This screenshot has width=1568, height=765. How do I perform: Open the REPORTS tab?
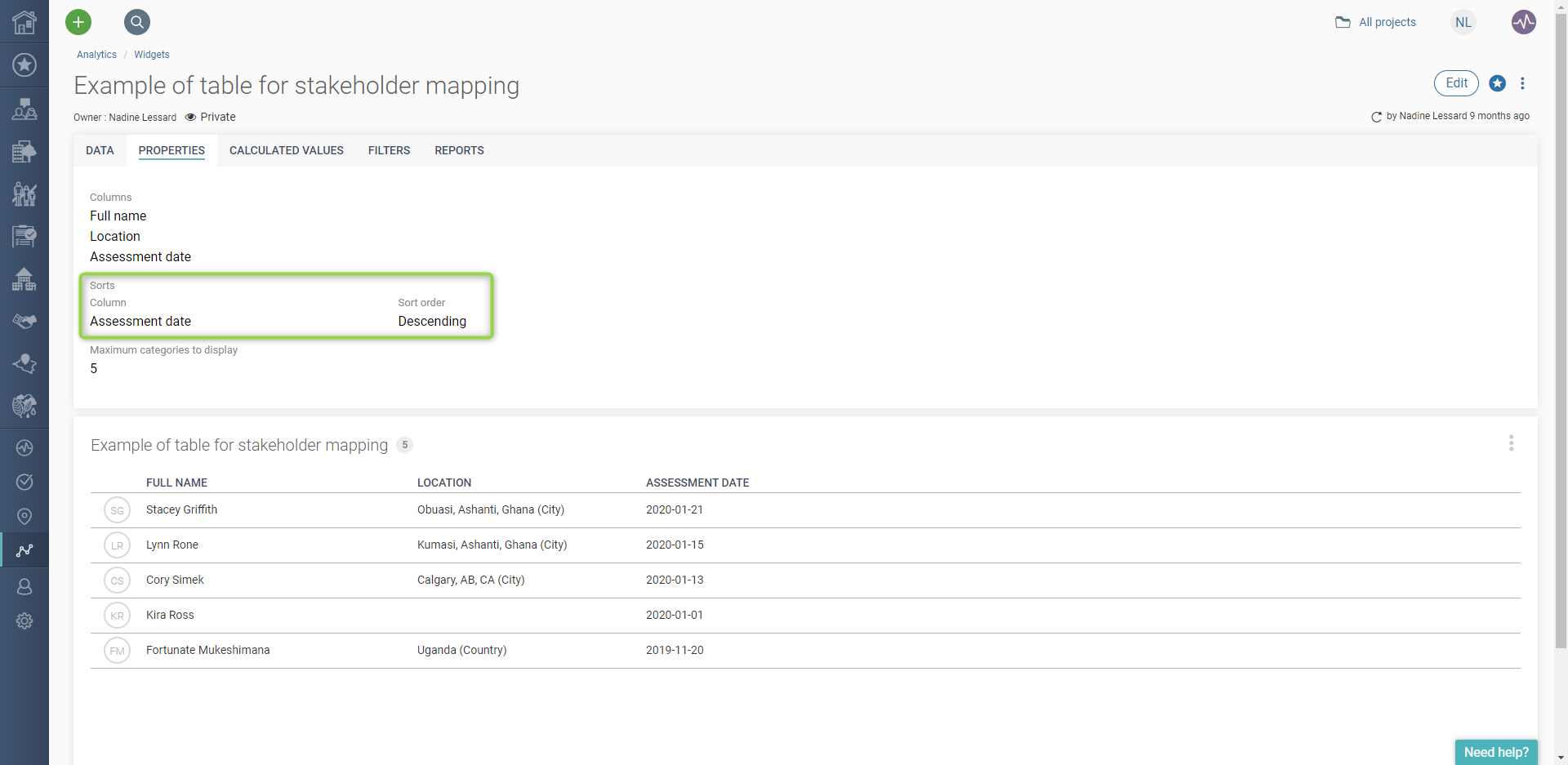459,150
